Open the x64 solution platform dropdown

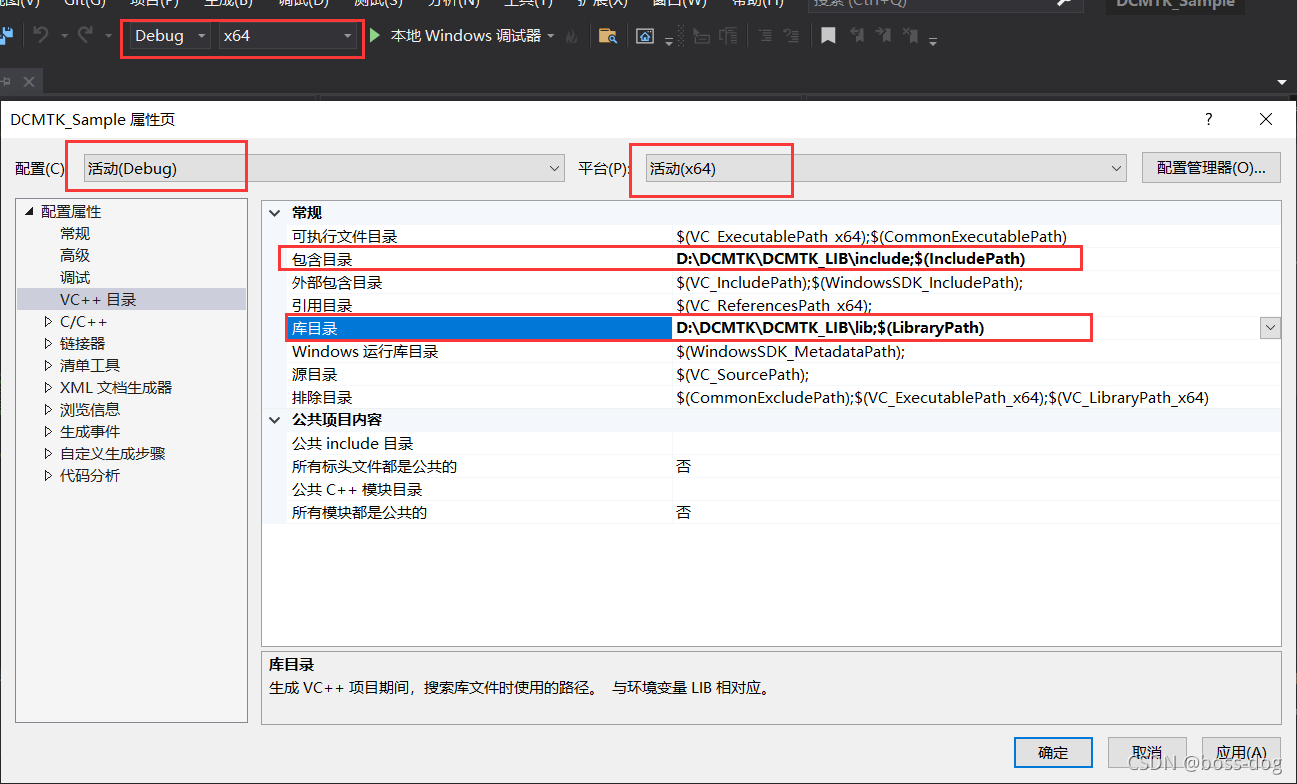point(289,36)
